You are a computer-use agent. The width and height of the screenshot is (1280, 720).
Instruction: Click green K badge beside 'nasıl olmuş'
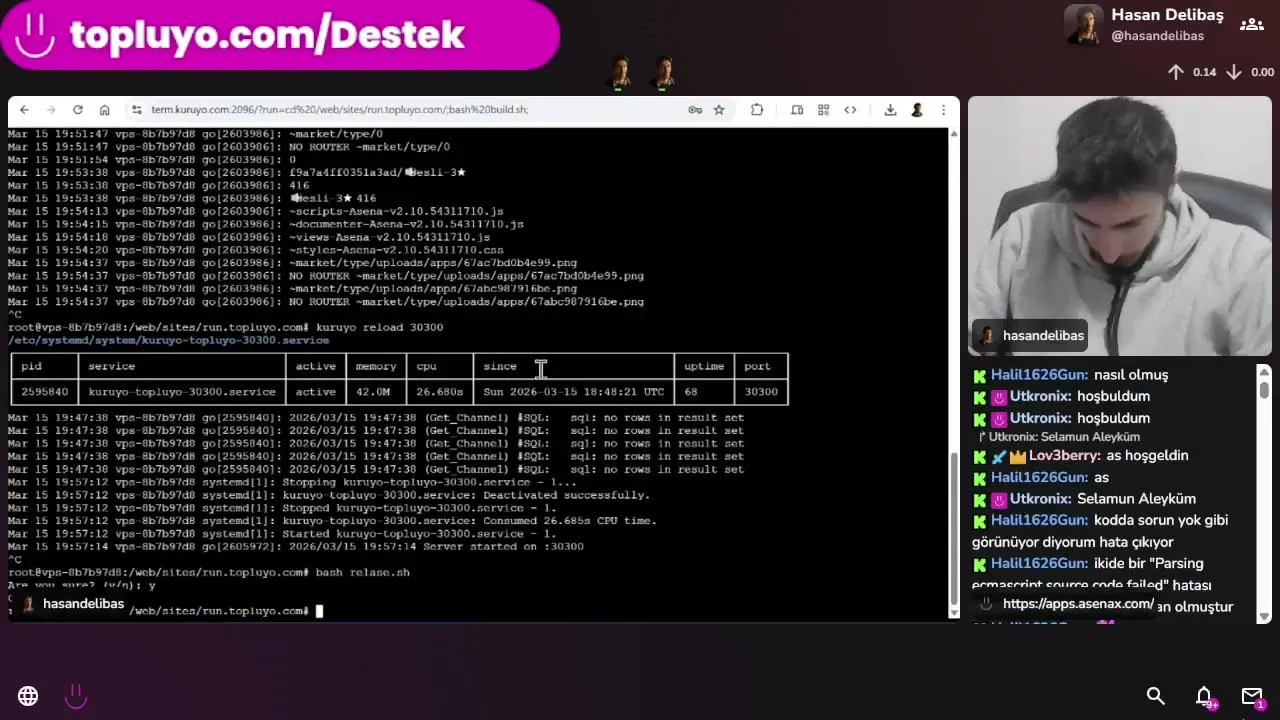click(x=979, y=375)
